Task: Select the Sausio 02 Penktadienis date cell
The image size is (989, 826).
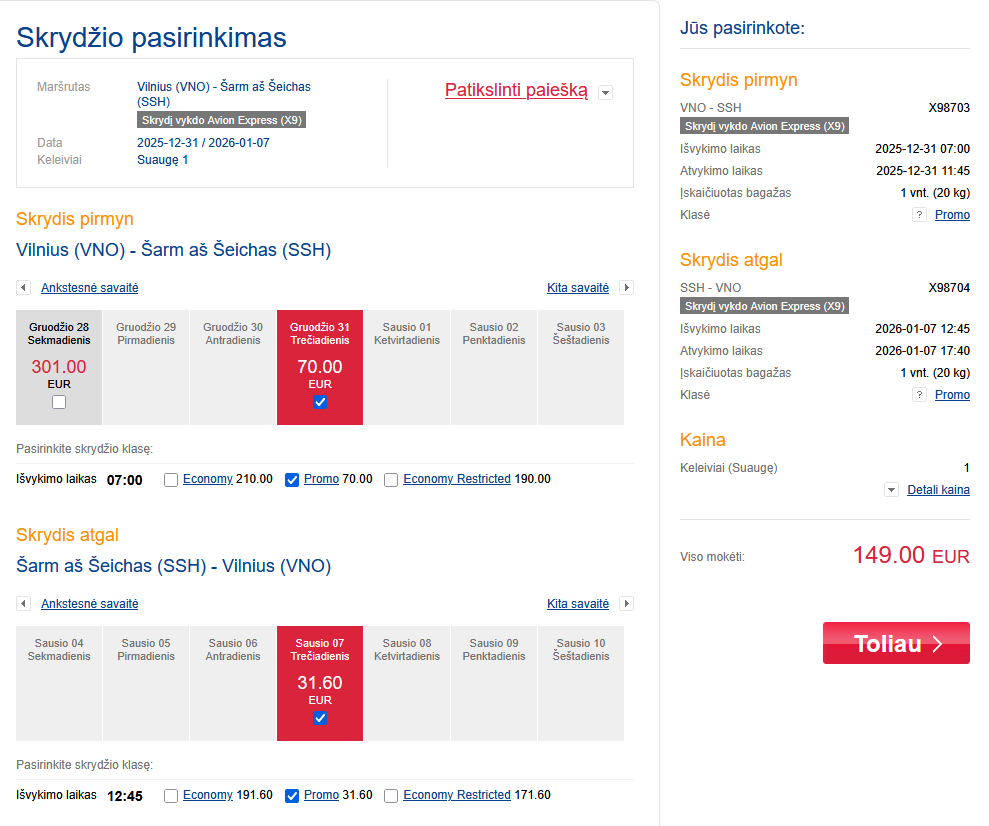Action: 494,366
